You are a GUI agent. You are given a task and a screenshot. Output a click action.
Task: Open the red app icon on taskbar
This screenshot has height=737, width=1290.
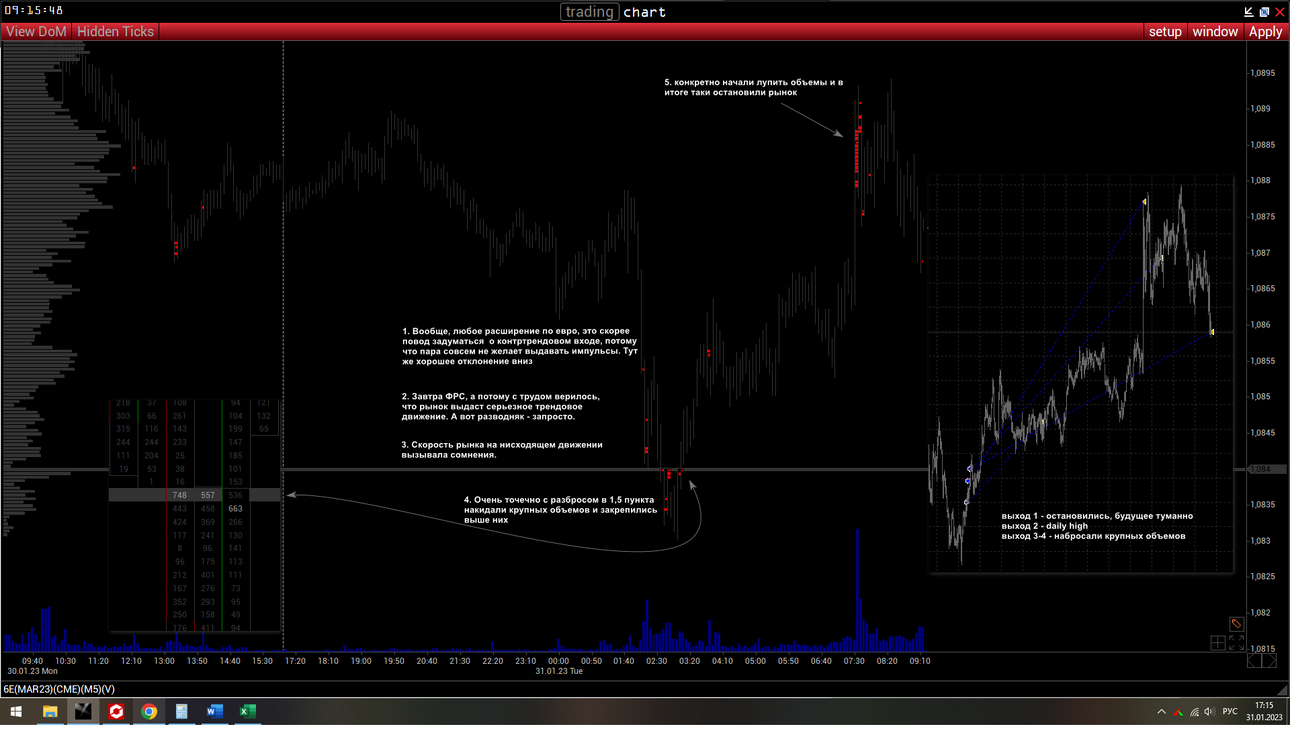[x=116, y=712]
